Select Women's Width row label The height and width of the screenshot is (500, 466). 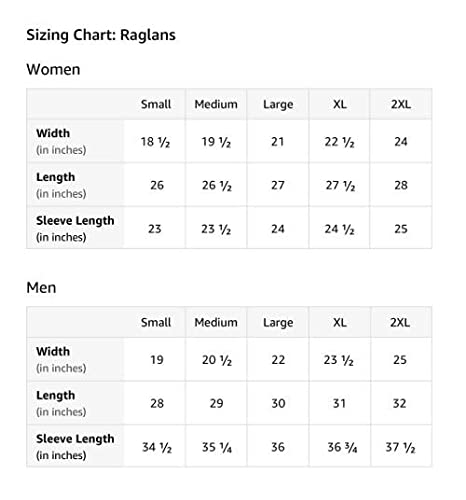point(61,141)
